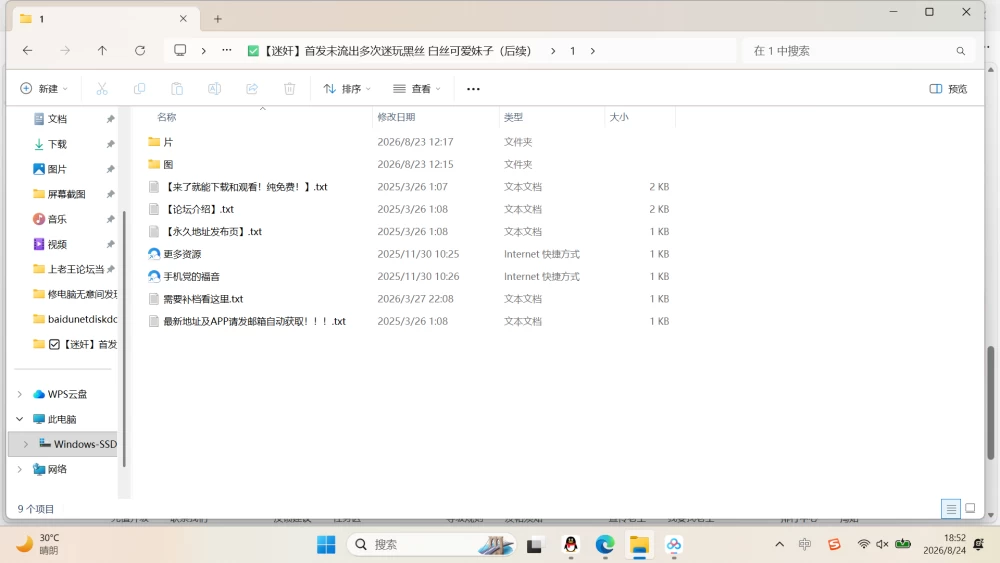Open the new tab plus button
Screen dimensions: 1000x563
pos(217,18)
